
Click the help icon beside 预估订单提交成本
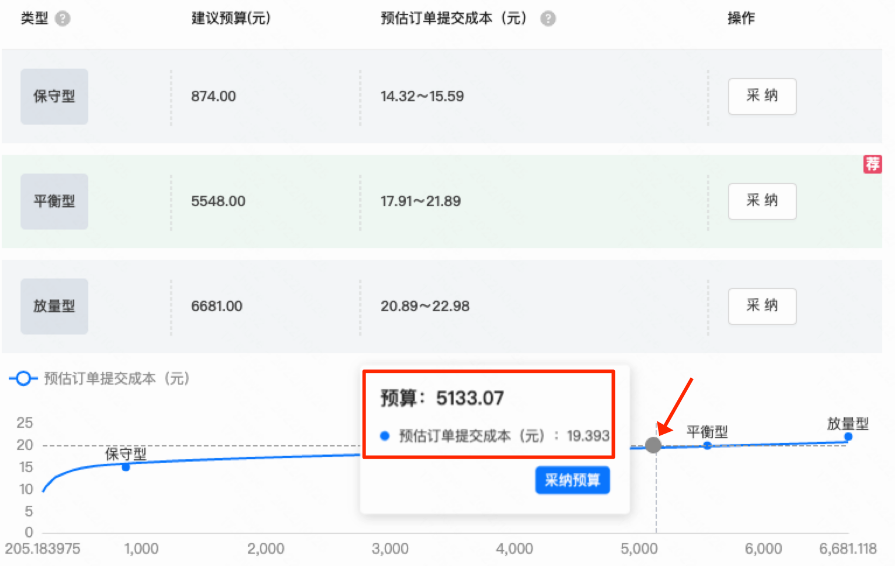click(x=548, y=19)
